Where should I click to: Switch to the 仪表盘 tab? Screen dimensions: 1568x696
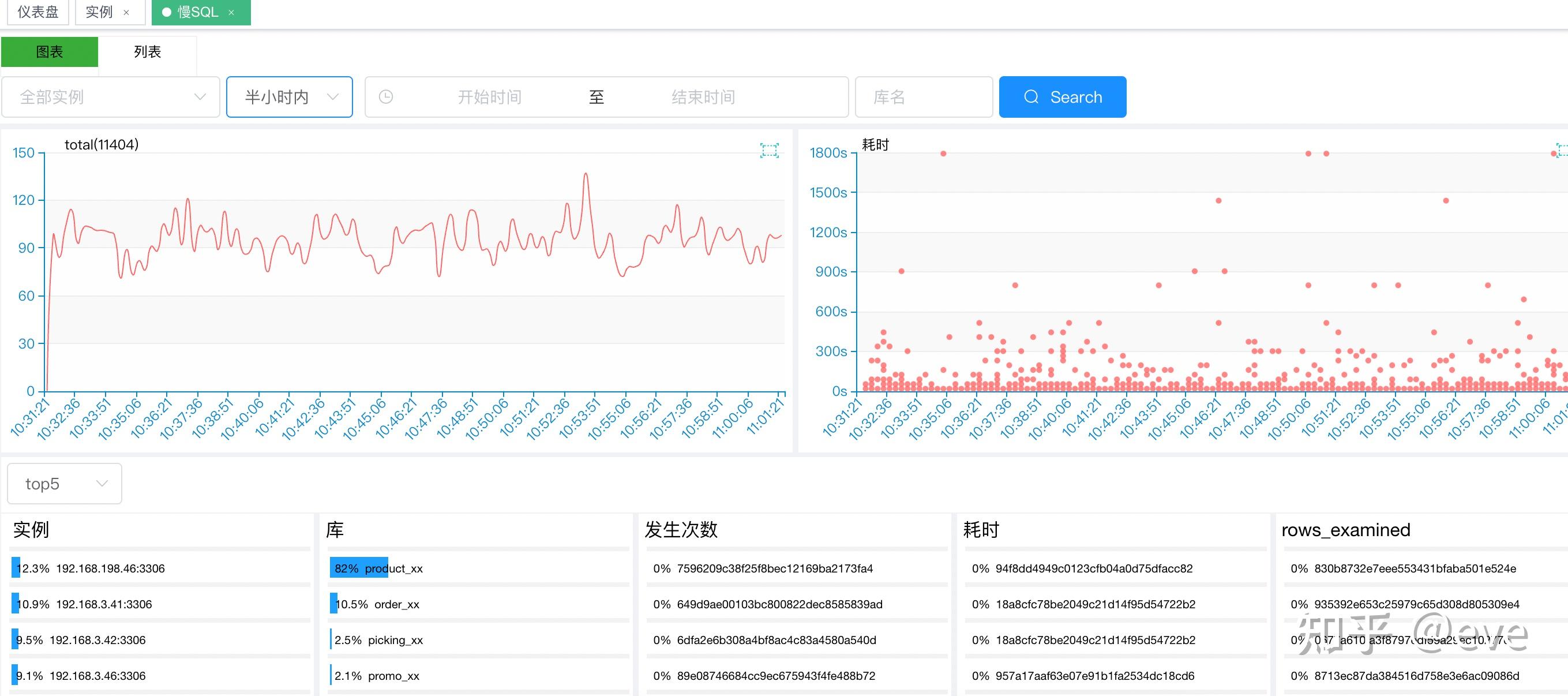click(37, 12)
